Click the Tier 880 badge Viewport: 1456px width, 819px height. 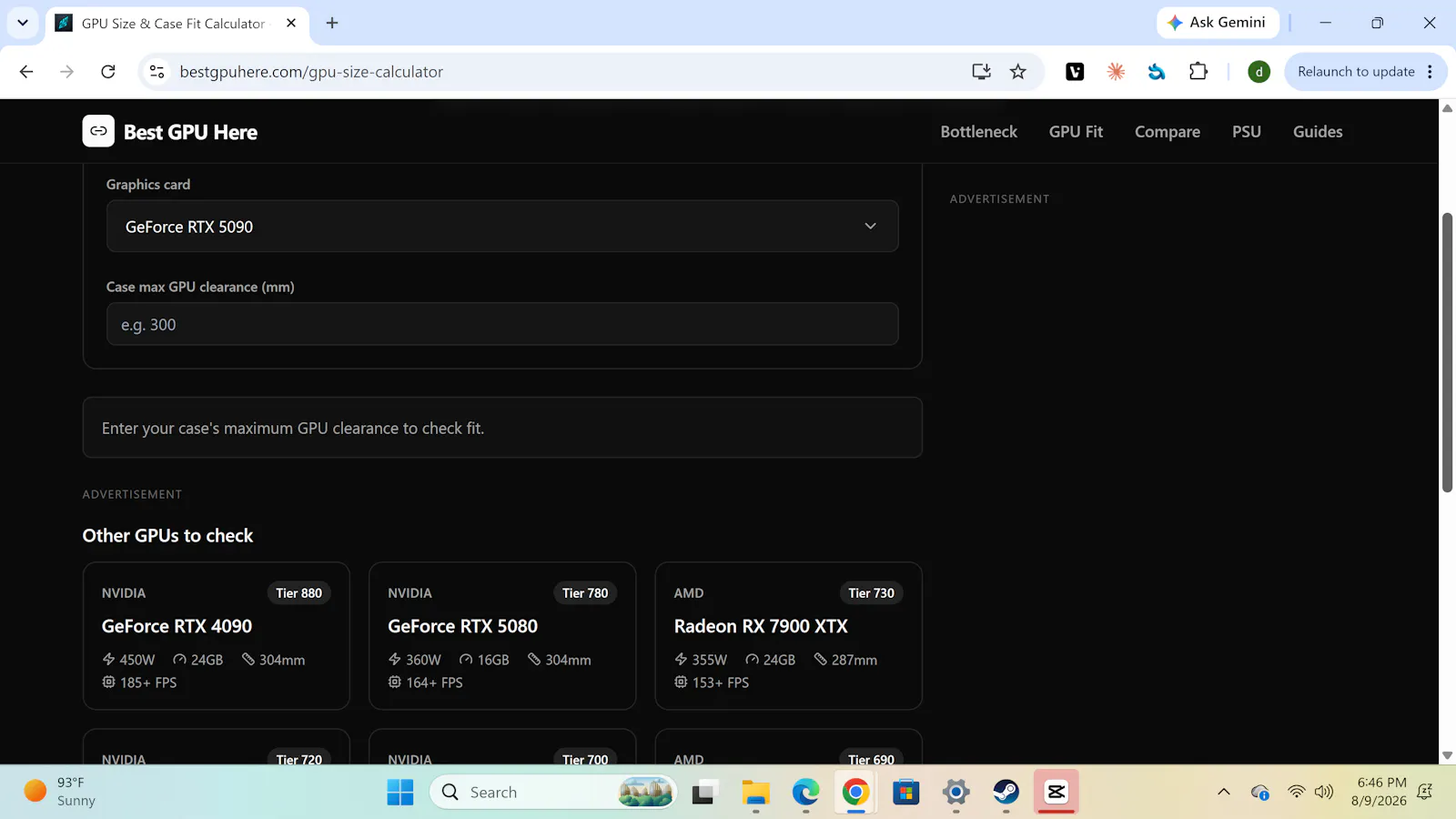click(x=298, y=592)
